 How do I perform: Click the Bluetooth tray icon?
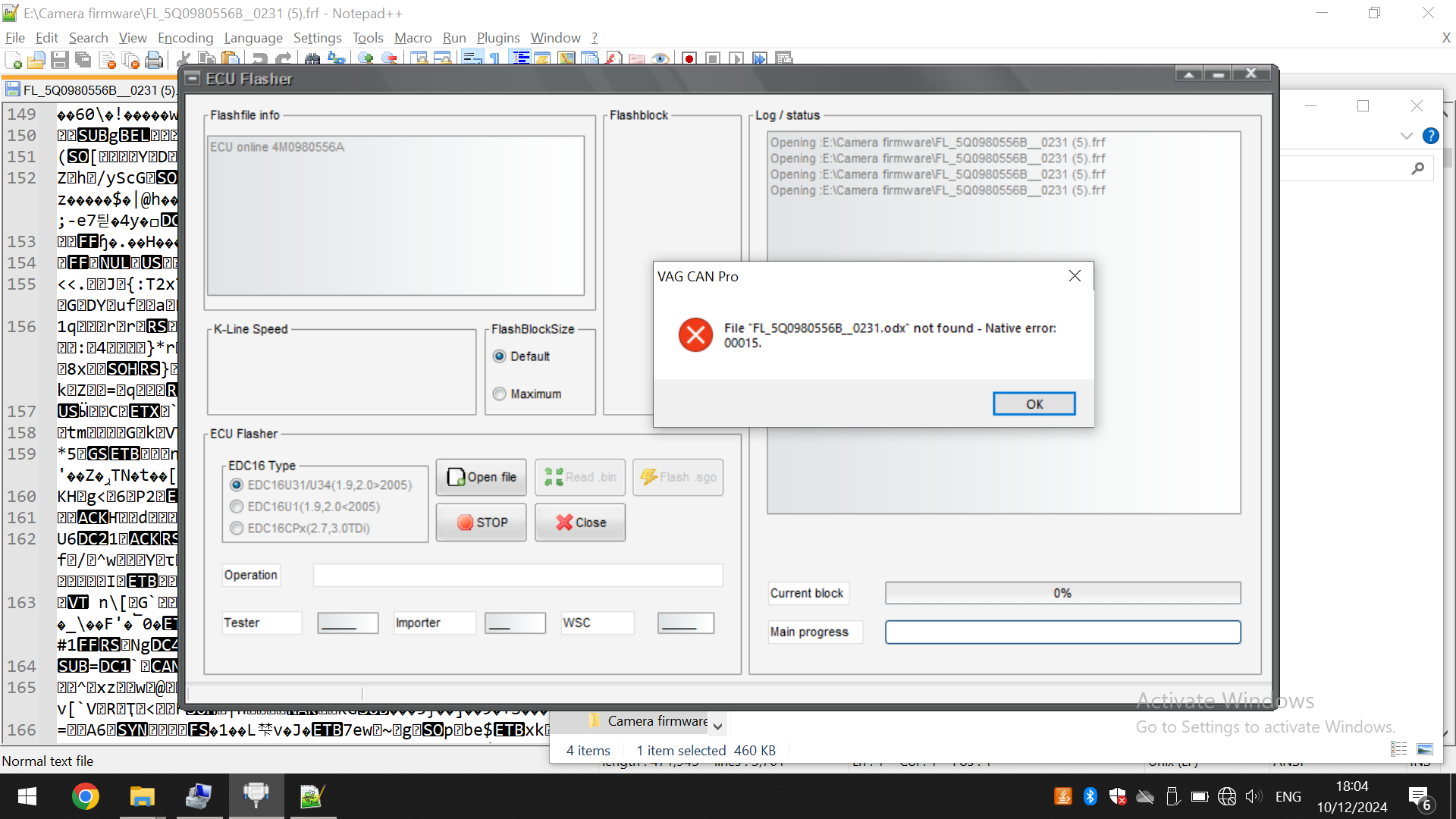[1090, 796]
